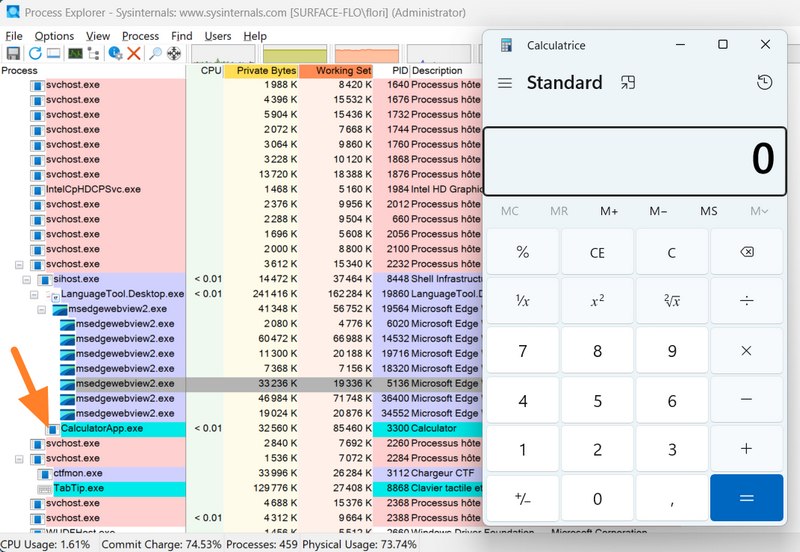Click the Kill Process red X icon
Image resolution: width=800 pixels, height=552 pixels.
point(134,53)
